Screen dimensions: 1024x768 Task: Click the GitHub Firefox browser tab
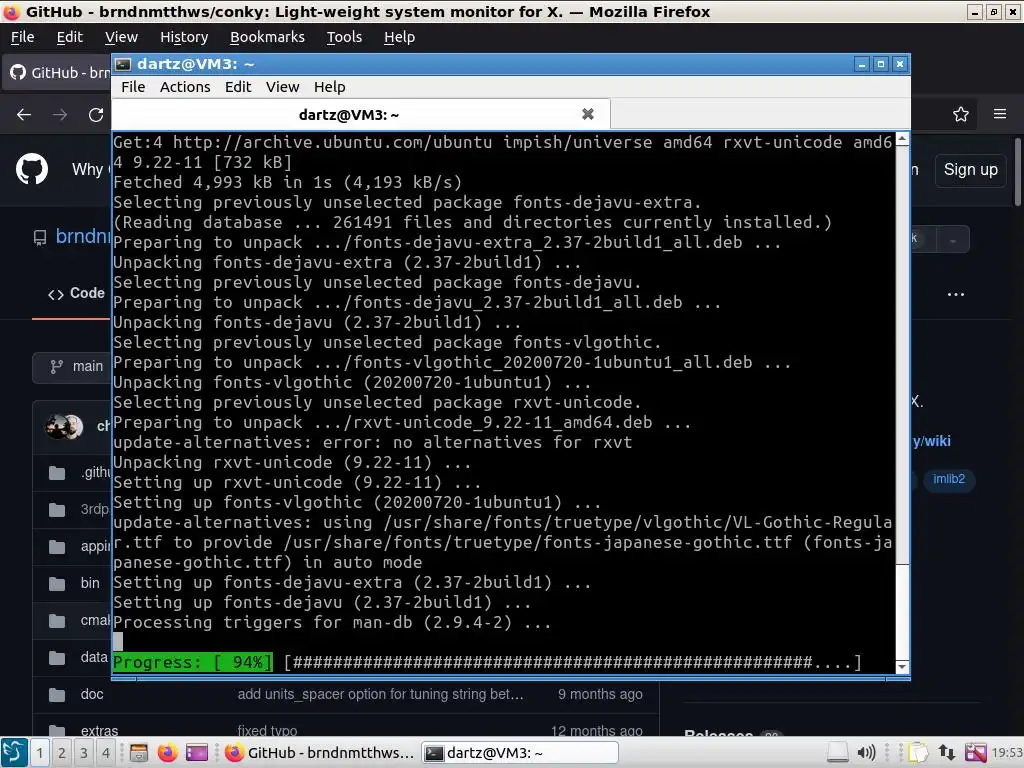tap(59, 72)
